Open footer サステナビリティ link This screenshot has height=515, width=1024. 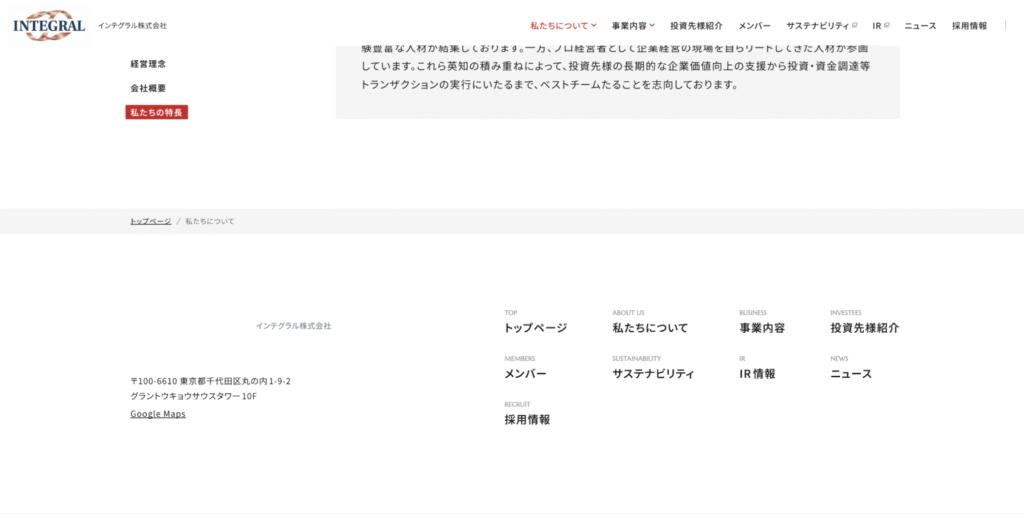coord(653,374)
